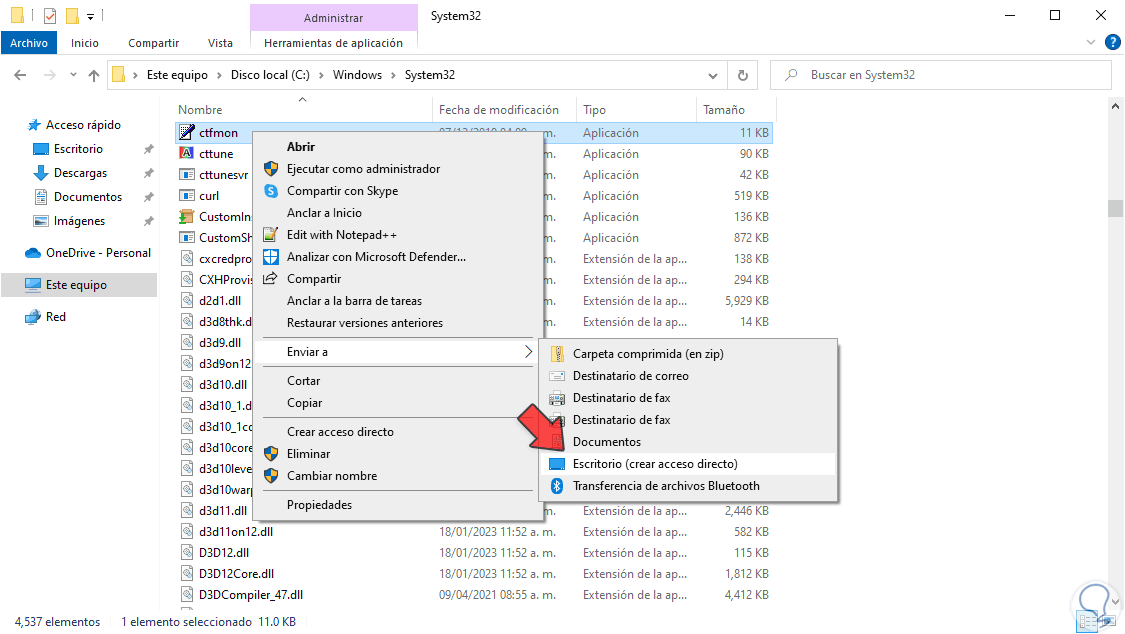Click the desktop icon for Escritorio shortcut entry
The image size is (1125, 634).
click(557, 464)
